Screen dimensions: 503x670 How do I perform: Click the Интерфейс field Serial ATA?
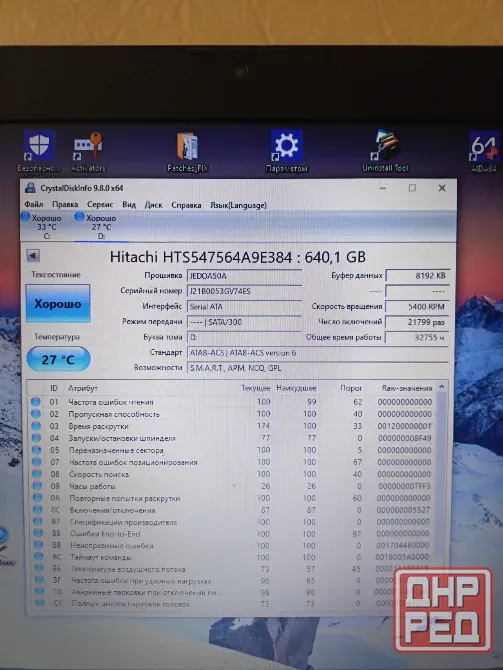tap(244, 307)
